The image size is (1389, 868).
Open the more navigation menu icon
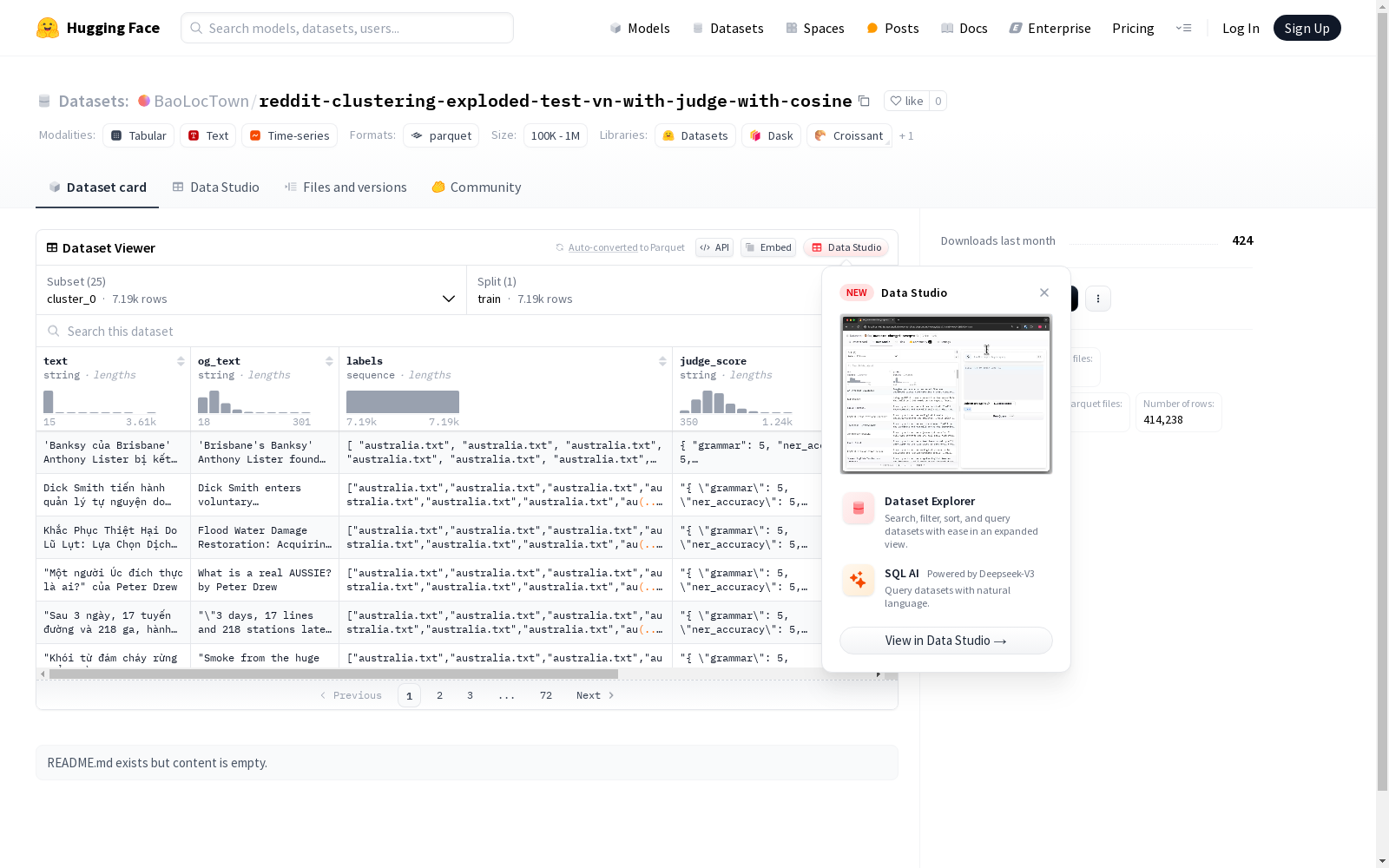click(1183, 28)
